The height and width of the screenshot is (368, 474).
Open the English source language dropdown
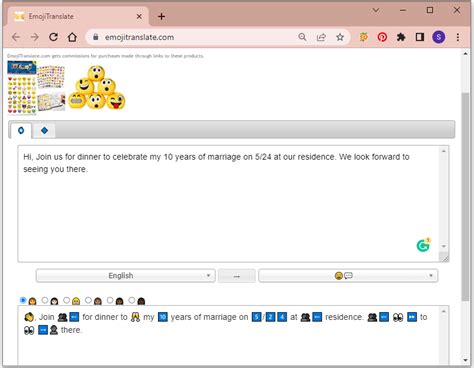coord(126,276)
